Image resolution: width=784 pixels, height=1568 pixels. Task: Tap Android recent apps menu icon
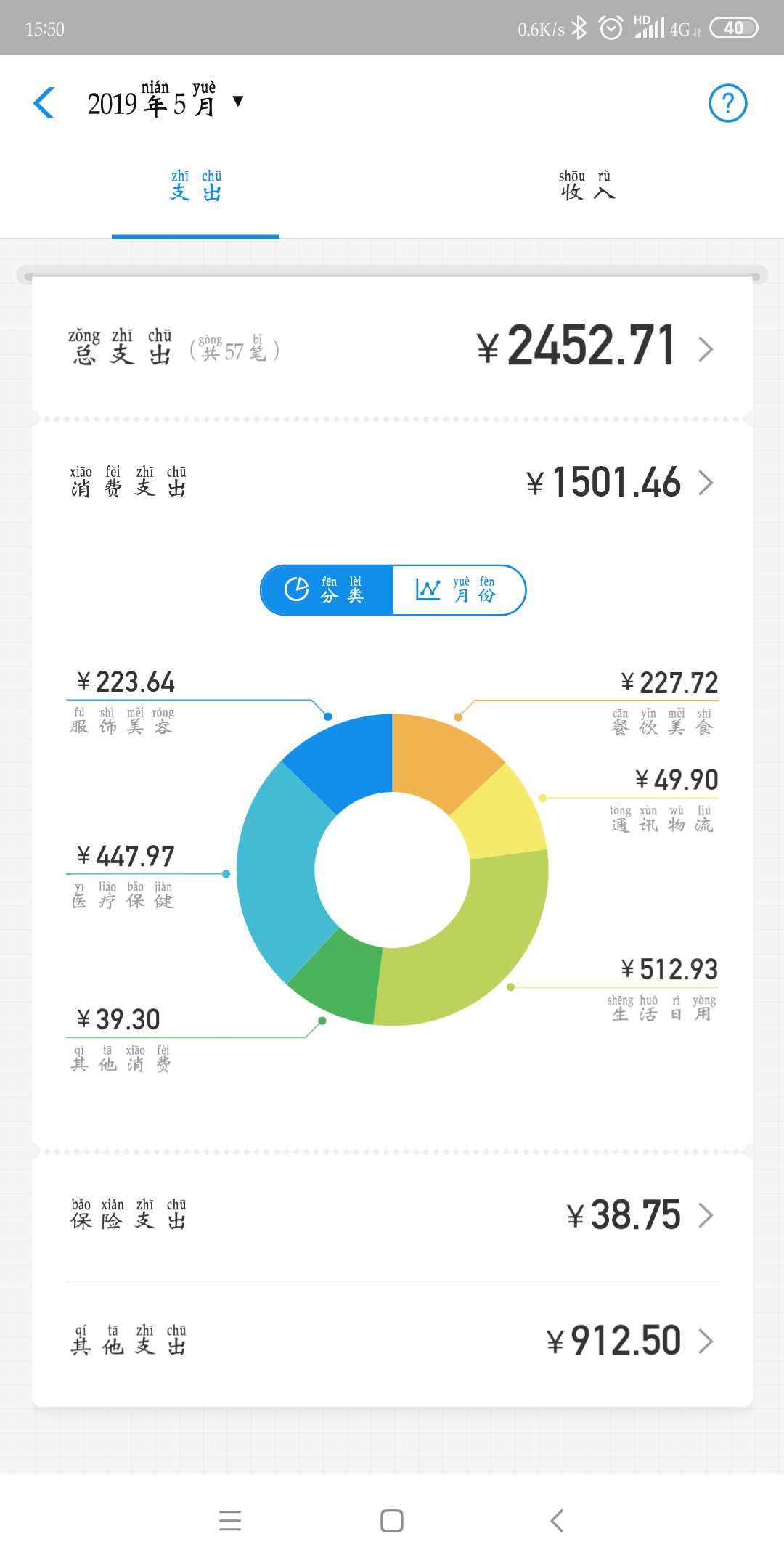[x=230, y=1520]
